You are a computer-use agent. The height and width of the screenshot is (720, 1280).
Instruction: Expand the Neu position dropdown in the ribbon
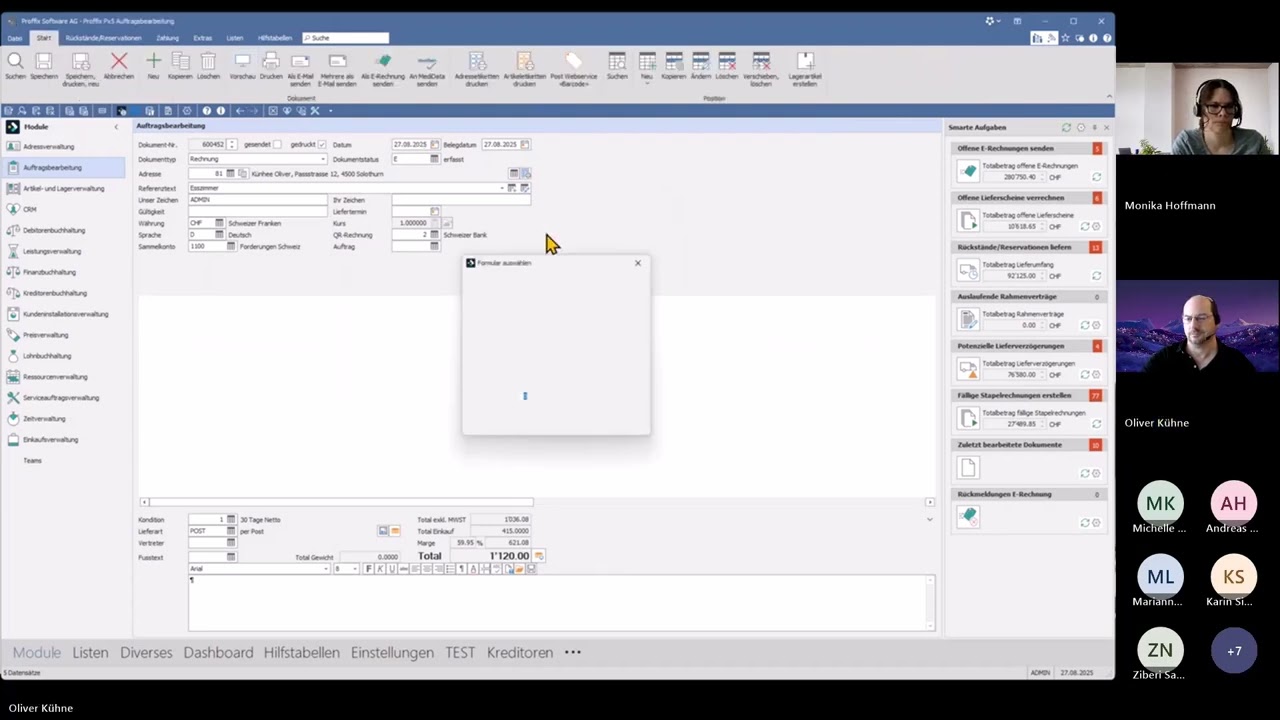pyautogui.click(x=647, y=83)
